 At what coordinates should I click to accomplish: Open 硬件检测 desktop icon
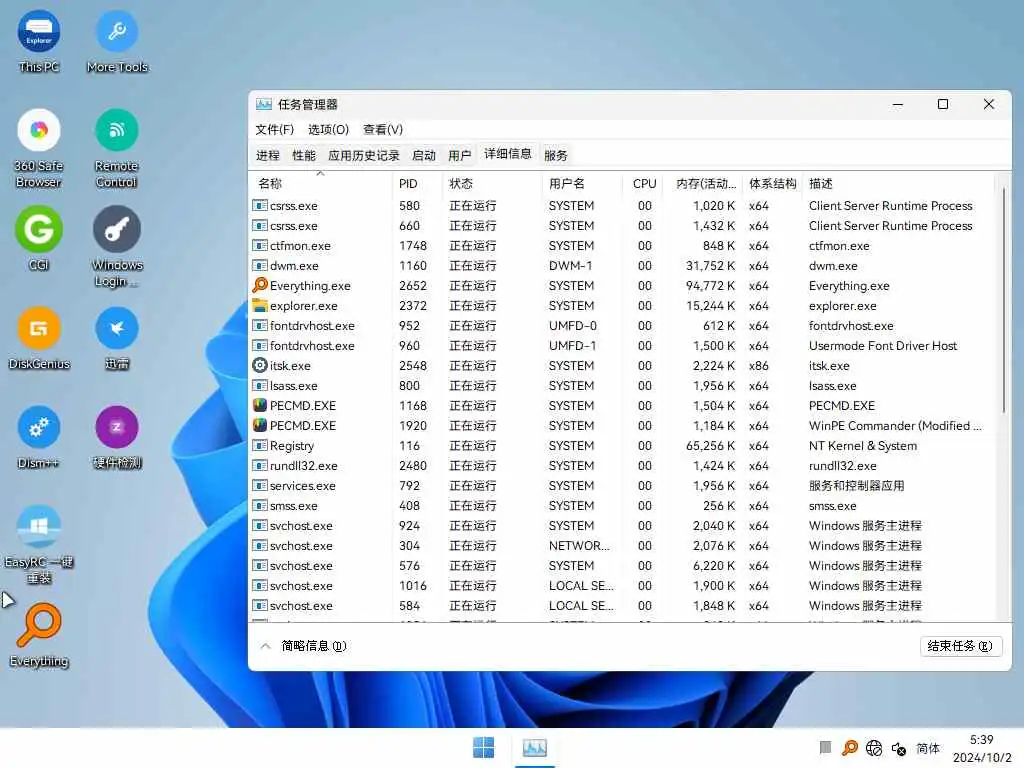tap(117, 438)
